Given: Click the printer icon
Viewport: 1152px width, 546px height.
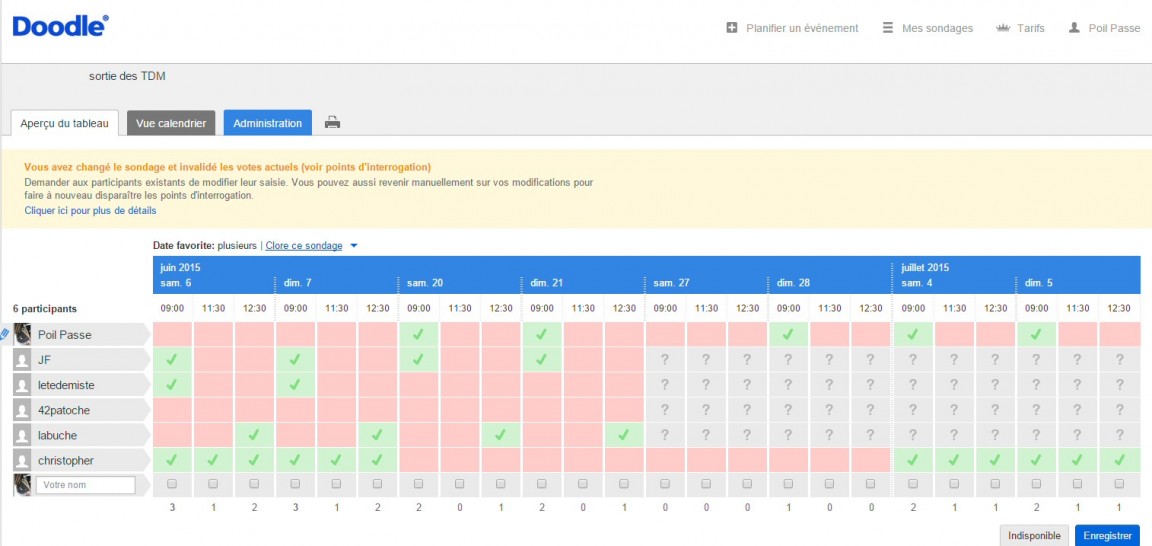Looking at the screenshot, I should click(333, 123).
